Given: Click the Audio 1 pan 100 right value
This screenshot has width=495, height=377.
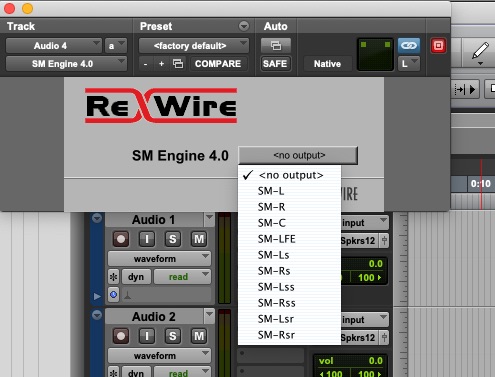Looking at the screenshot, I should pyautogui.click(x=369, y=277).
